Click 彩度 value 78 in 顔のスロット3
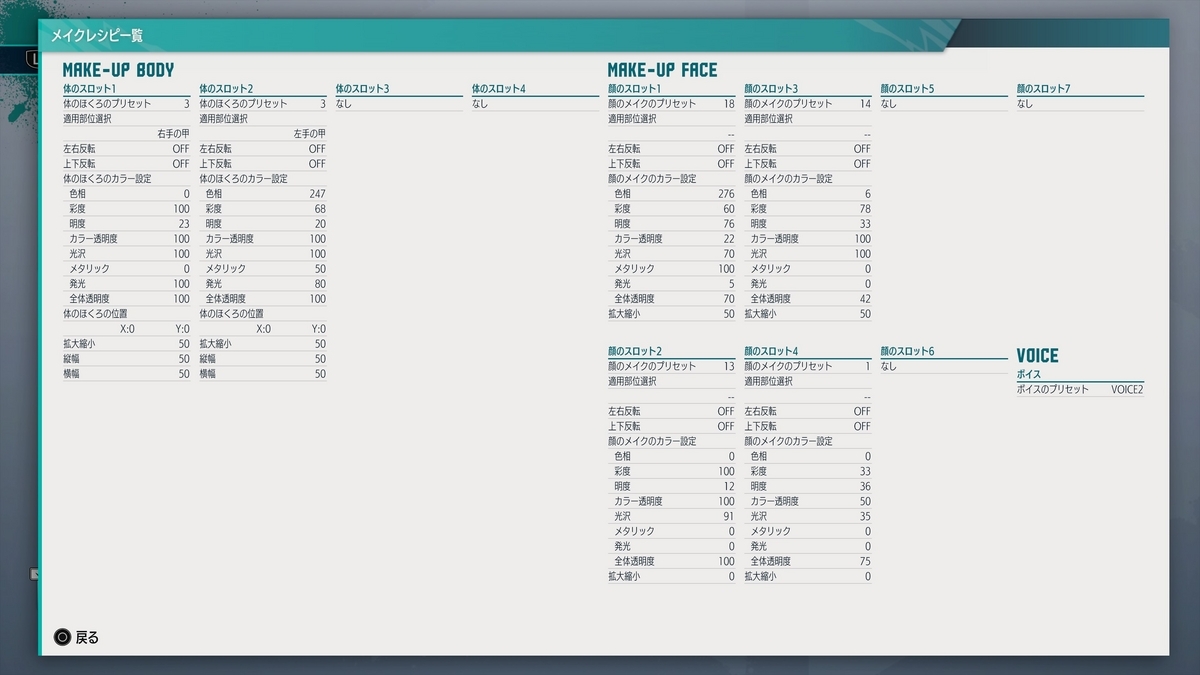The height and width of the screenshot is (675, 1200). click(865, 209)
